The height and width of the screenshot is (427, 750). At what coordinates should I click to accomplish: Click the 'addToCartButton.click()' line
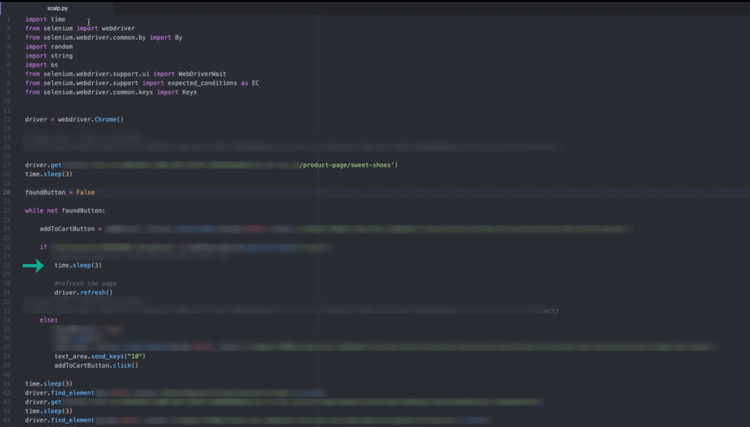coord(96,365)
